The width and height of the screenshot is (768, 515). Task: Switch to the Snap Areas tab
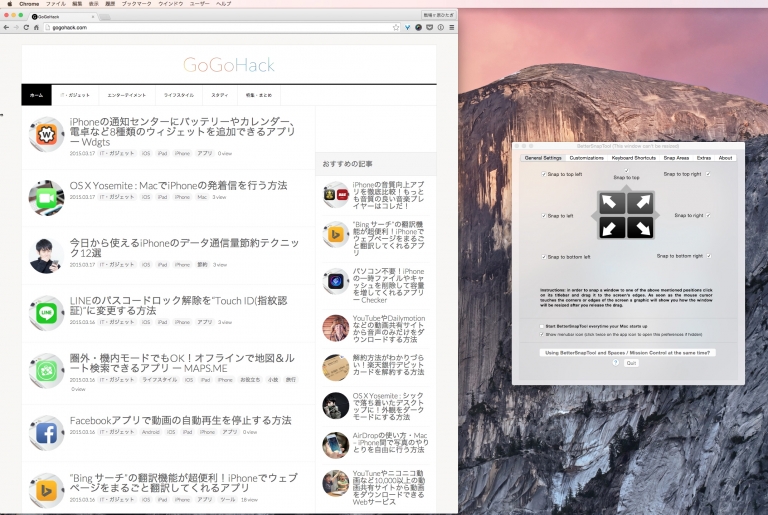click(x=676, y=158)
